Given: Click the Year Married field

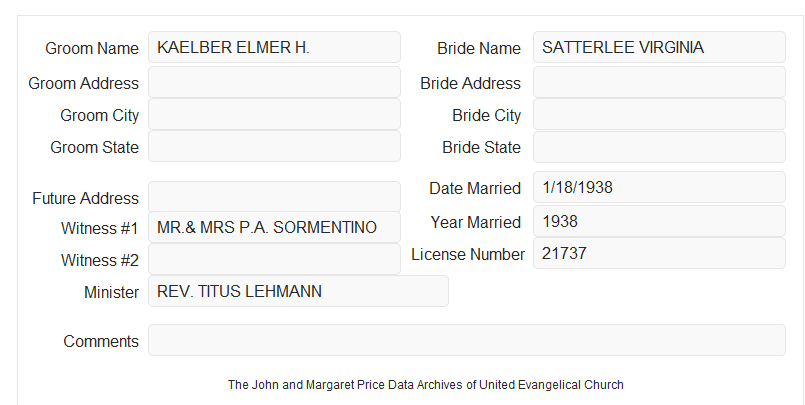Looking at the screenshot, I should tap(659, 221).
